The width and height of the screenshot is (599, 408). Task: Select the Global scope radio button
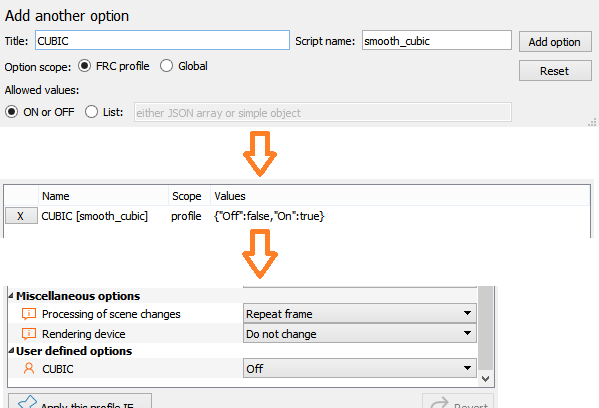tap(167, 66)
